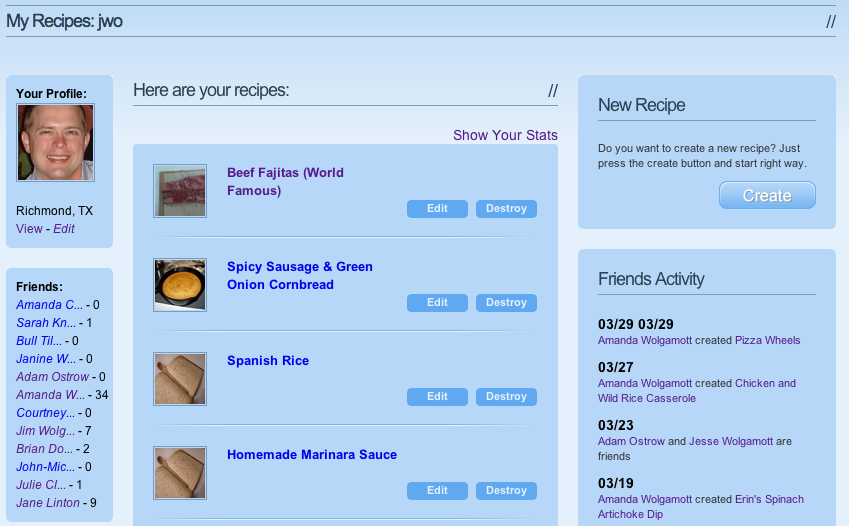This screenshot has height=526, width=849.
Task: Click the cornbread skillet thumbnail image
Action: pos(180,285)
